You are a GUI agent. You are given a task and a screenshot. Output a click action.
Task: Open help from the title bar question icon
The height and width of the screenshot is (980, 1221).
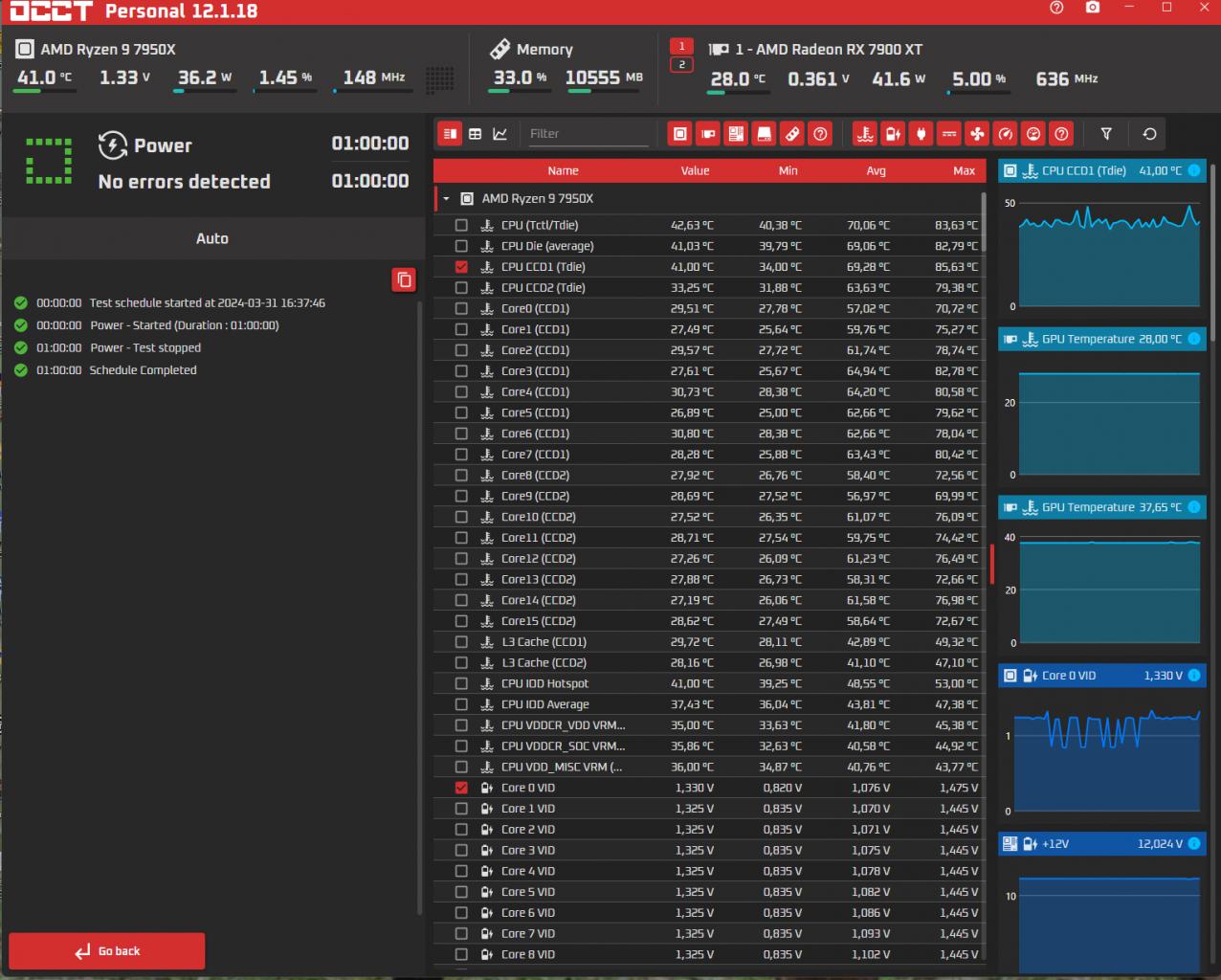[1056, 8]
